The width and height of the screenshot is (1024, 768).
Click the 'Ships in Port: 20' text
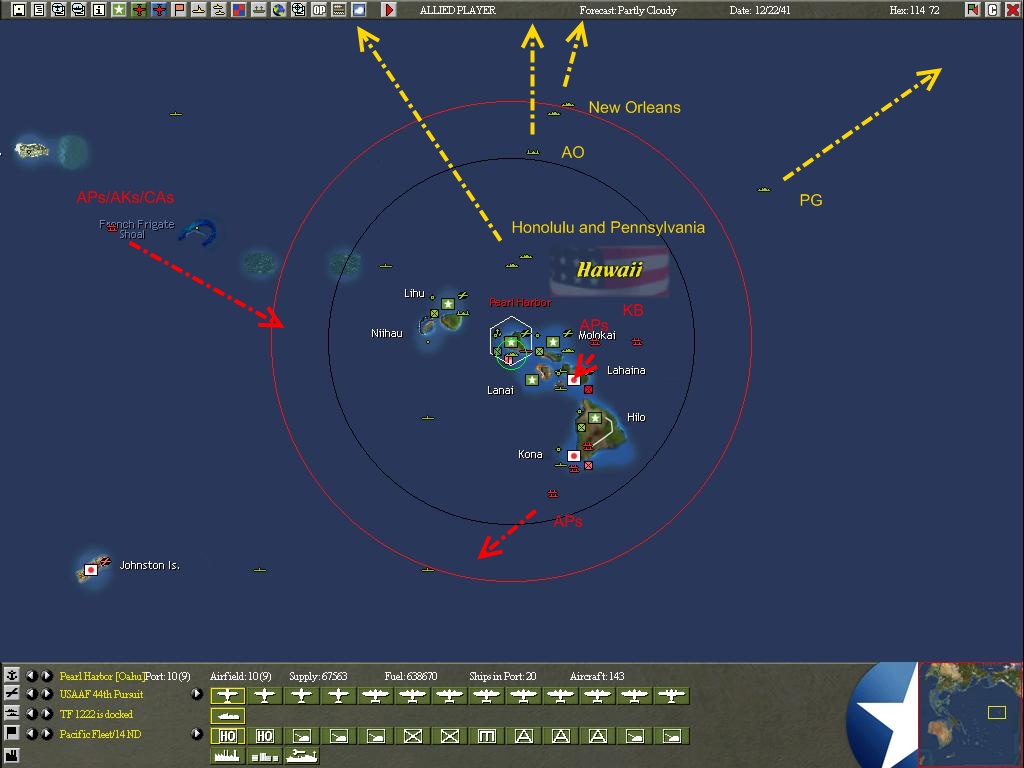click(502, 676)
